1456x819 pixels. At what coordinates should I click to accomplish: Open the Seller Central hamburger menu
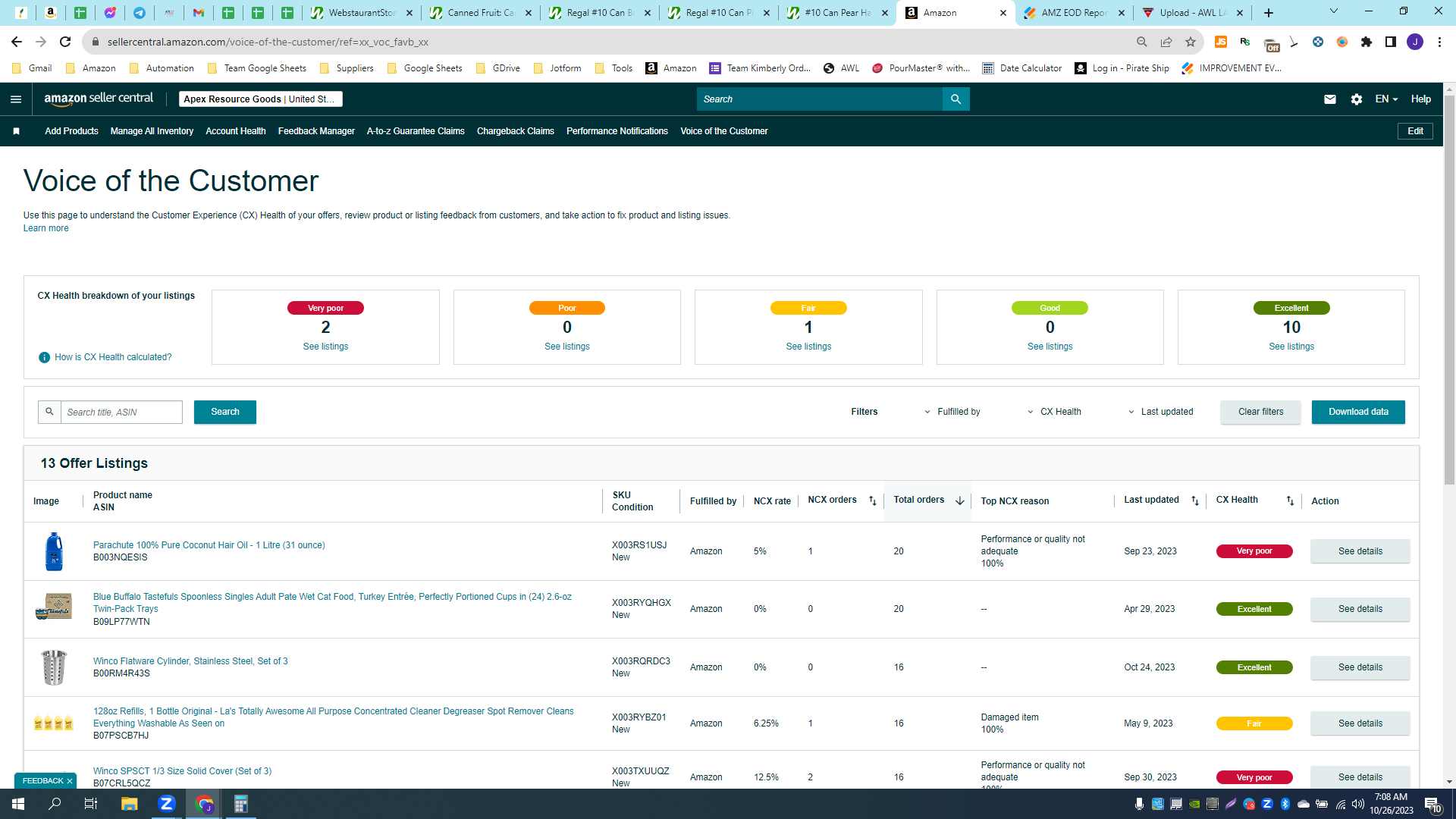coord(16,99)
